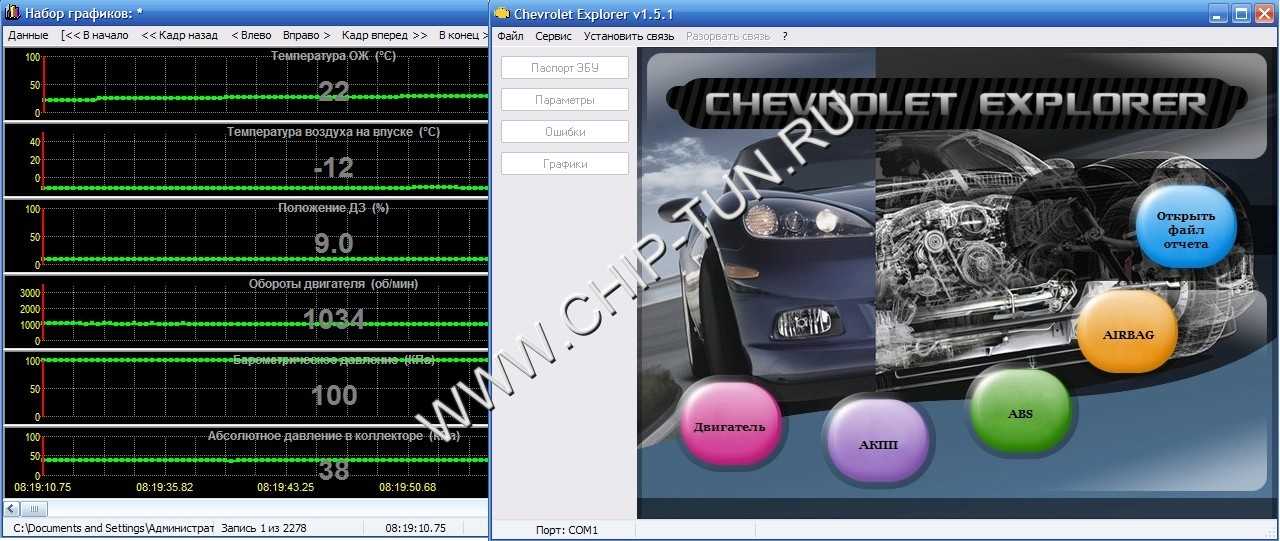This screenshot has height=541, width=1280.
Task: Open the Сервис menu
Action: pos(553,36)
